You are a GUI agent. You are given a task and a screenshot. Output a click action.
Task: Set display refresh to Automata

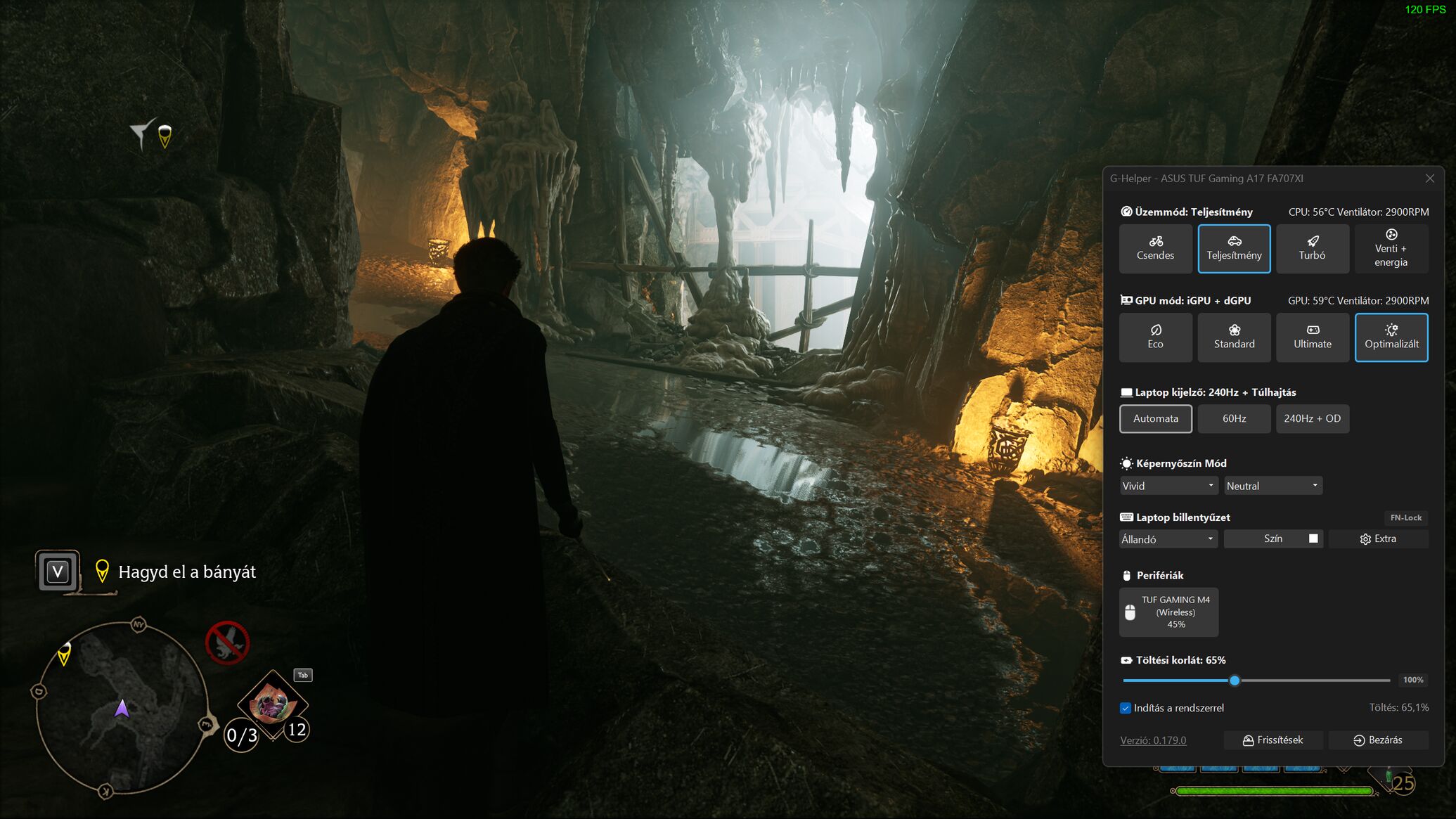pos(1155,418)
